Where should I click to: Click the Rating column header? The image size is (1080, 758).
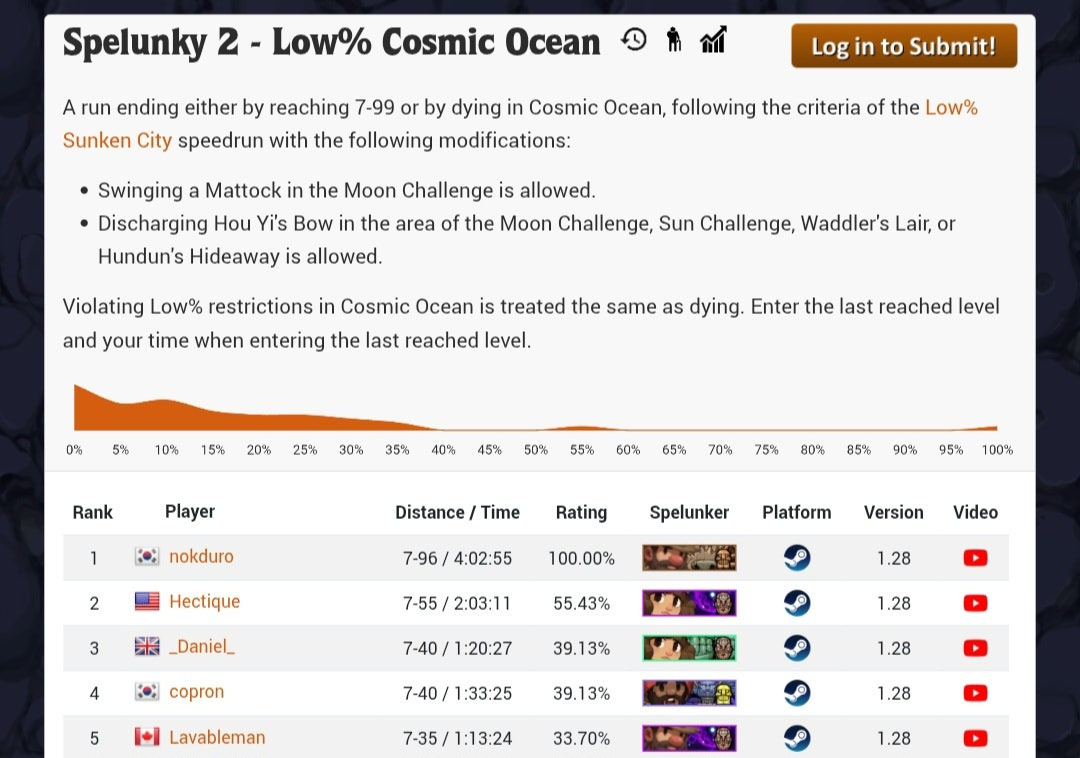(x=581, y=512)
